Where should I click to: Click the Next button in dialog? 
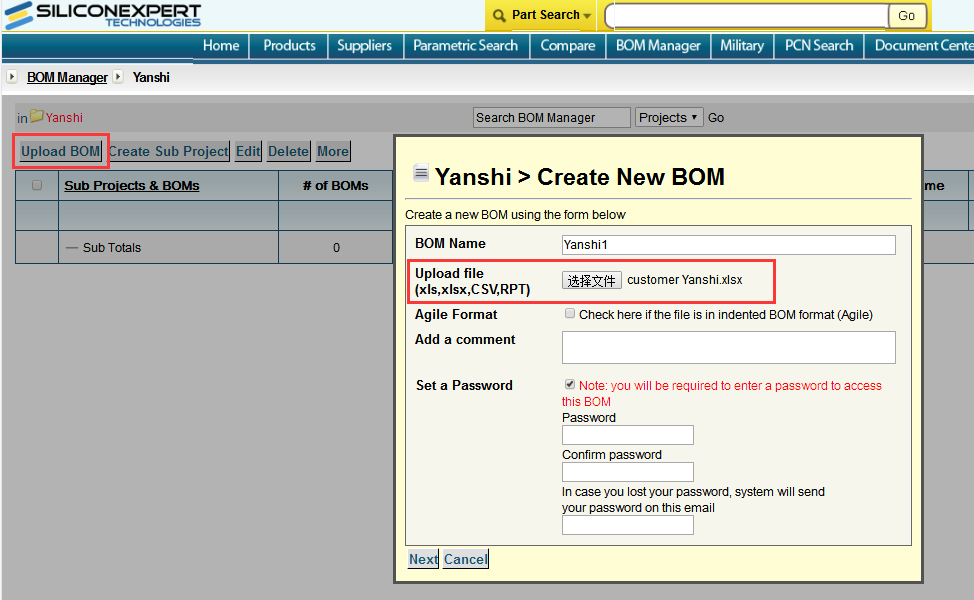tap(423, 559)
